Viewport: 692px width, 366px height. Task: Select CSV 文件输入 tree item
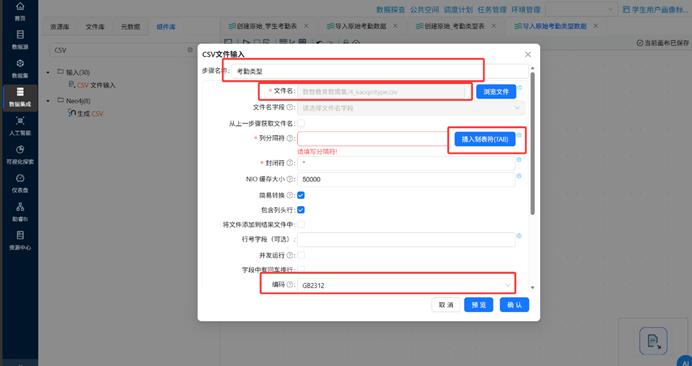[92, 85]
